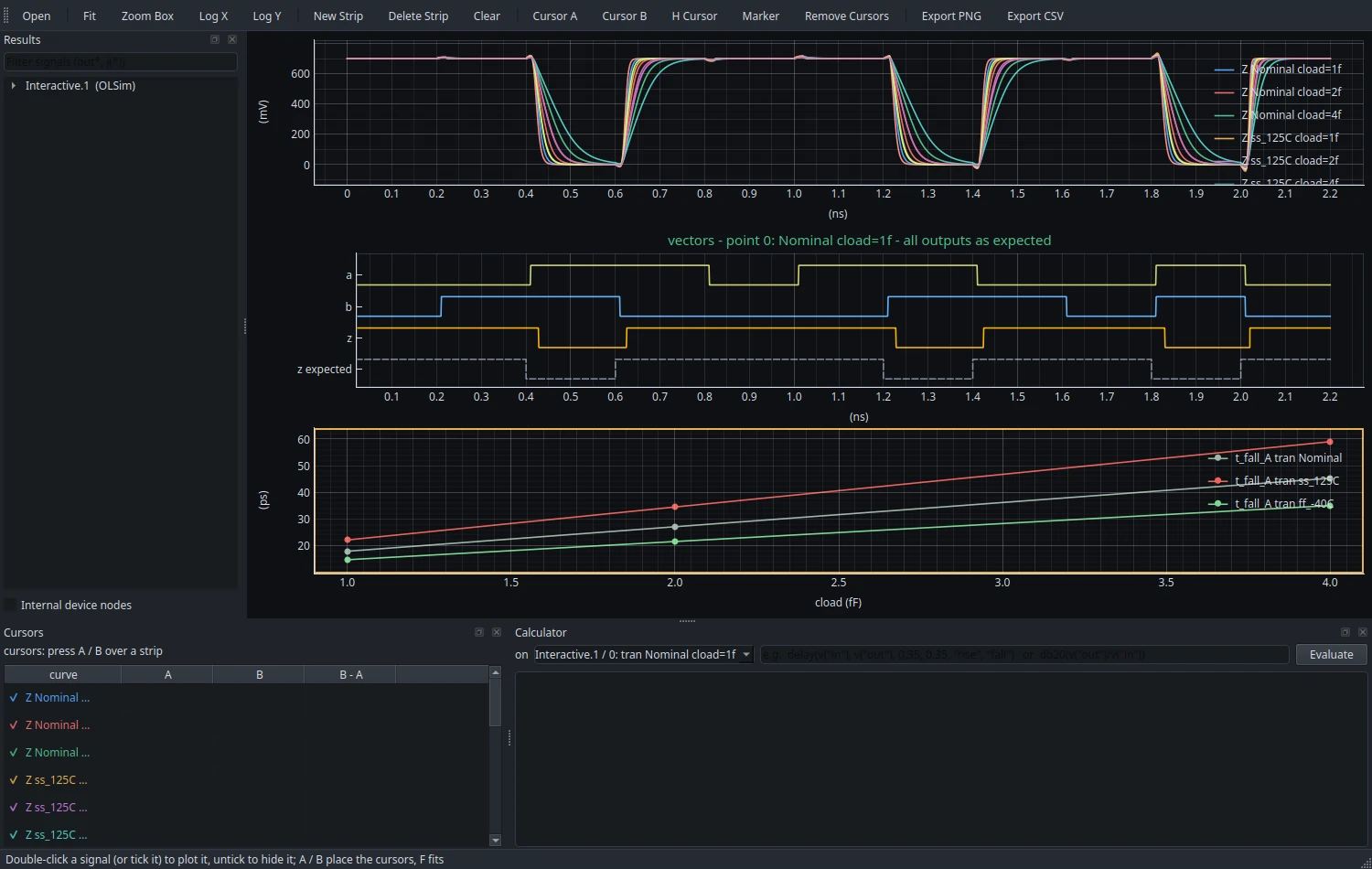Untick the red Z Nominal curve

click(14, 724)
